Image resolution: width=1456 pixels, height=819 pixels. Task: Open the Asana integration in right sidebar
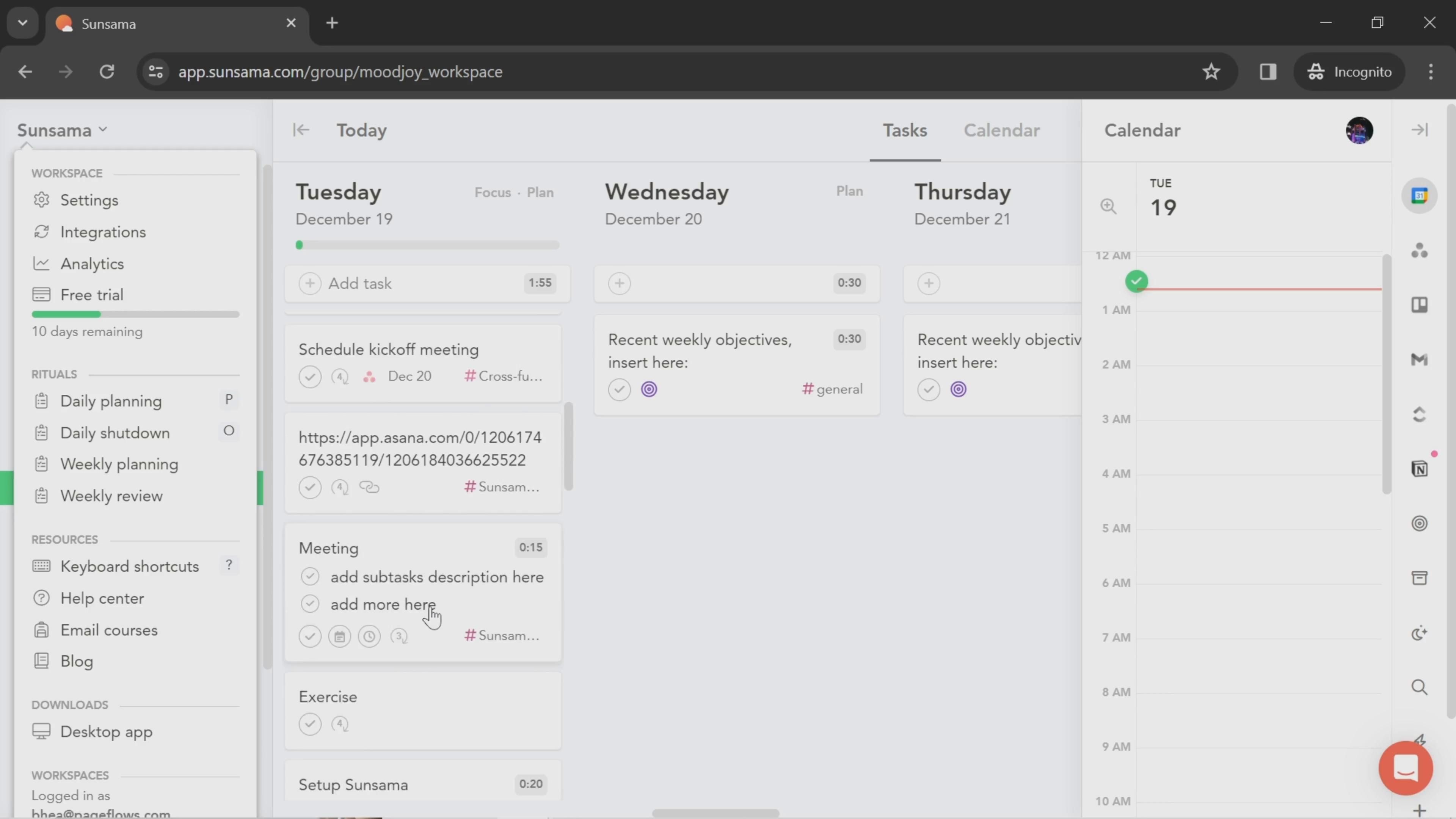[1419, 250]
